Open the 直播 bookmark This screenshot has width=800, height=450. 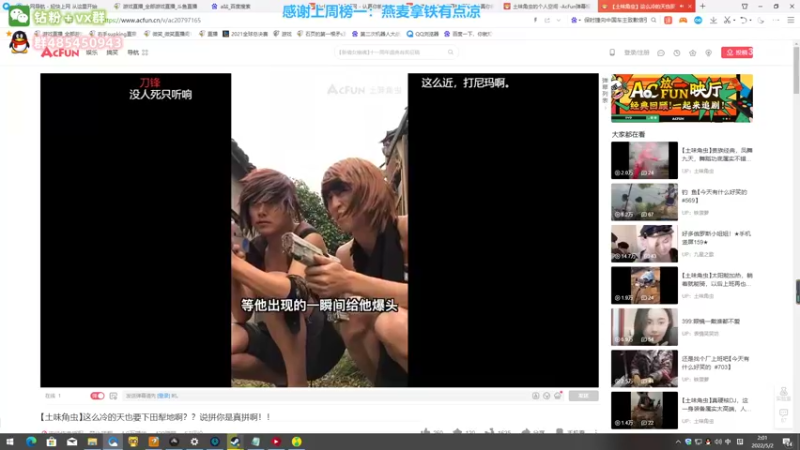coord(209,34)
